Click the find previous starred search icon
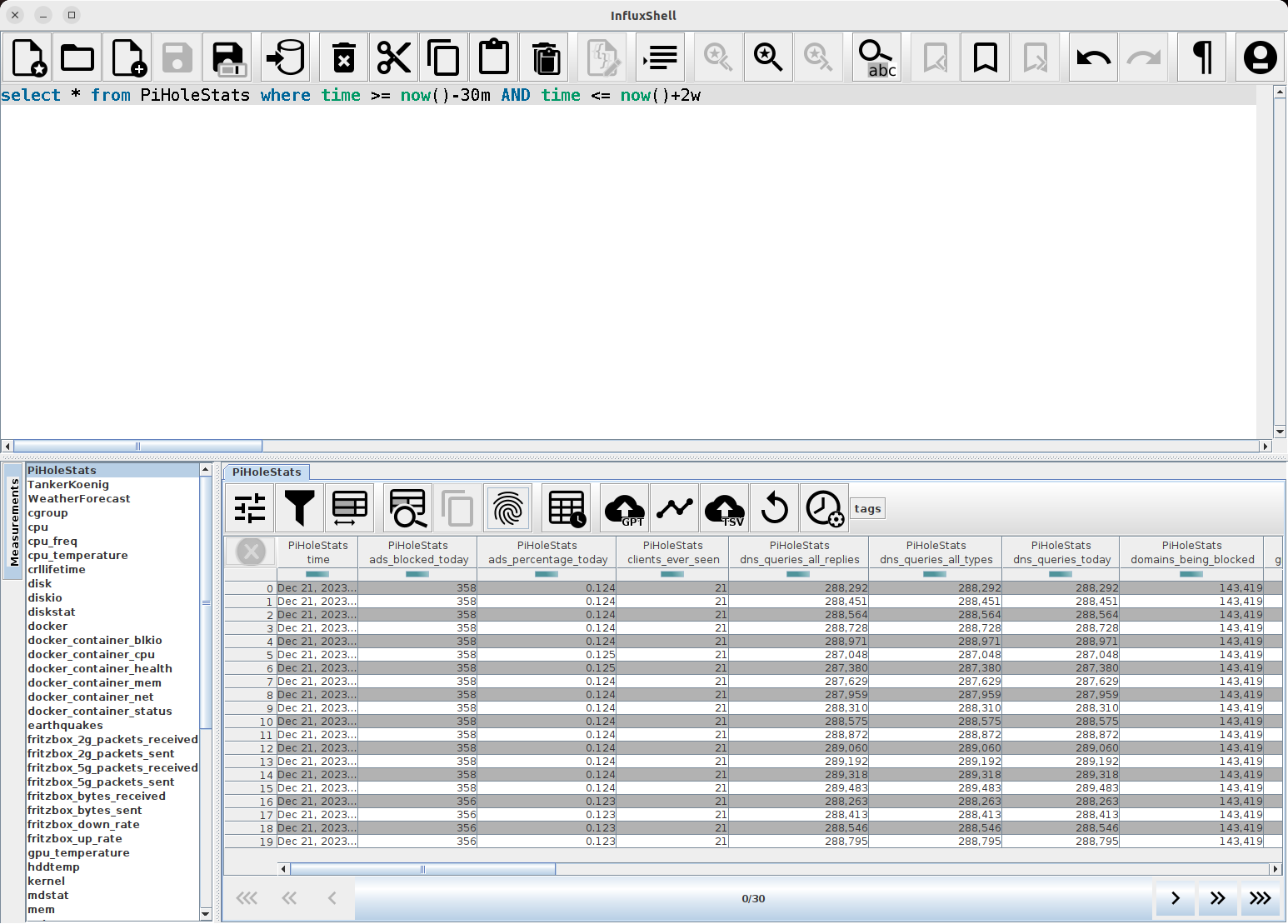The width and height of the screenshot is (1288, 924). [718, 57]
